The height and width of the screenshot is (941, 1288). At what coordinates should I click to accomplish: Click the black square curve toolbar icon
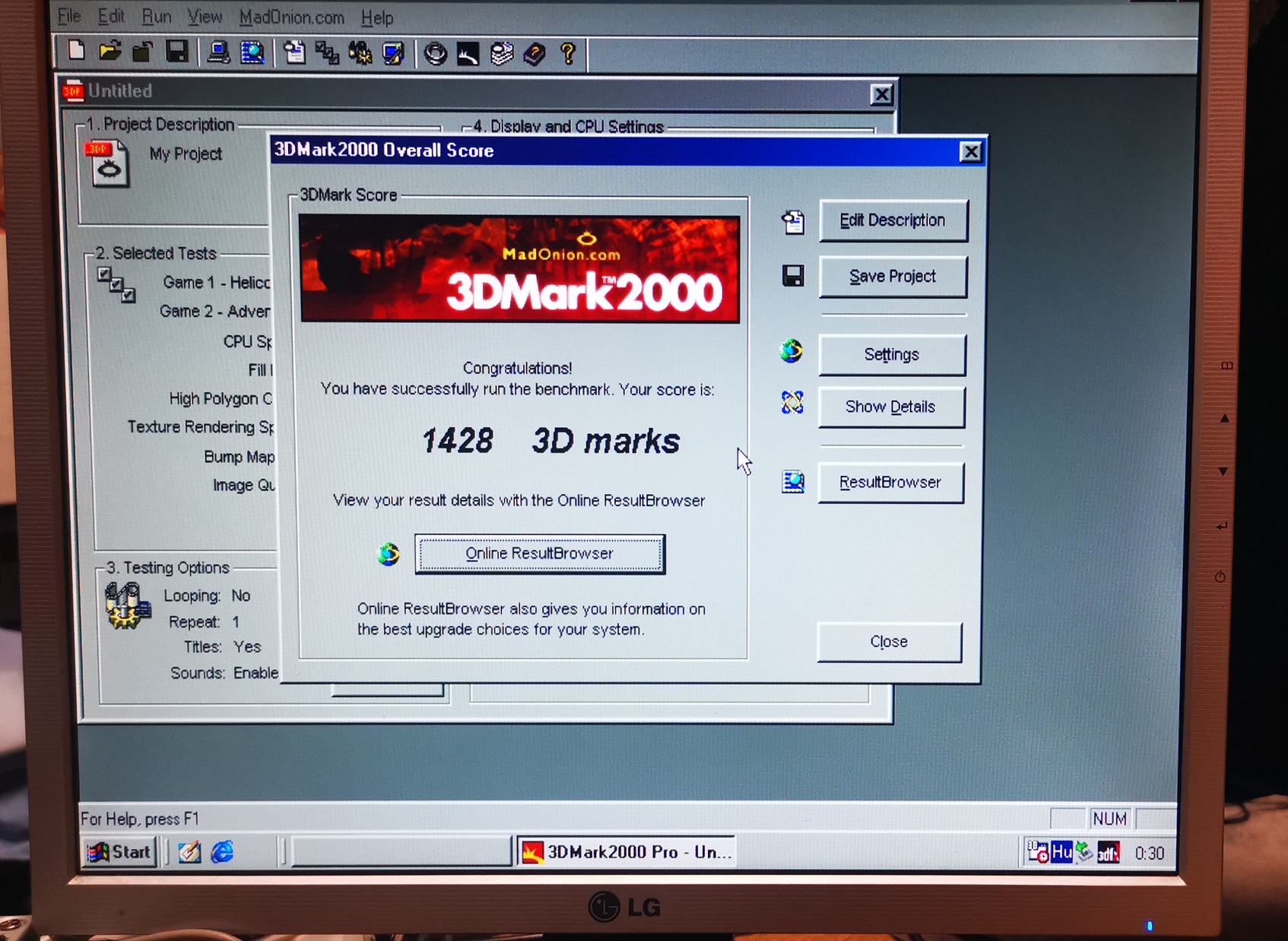(468, 54)
